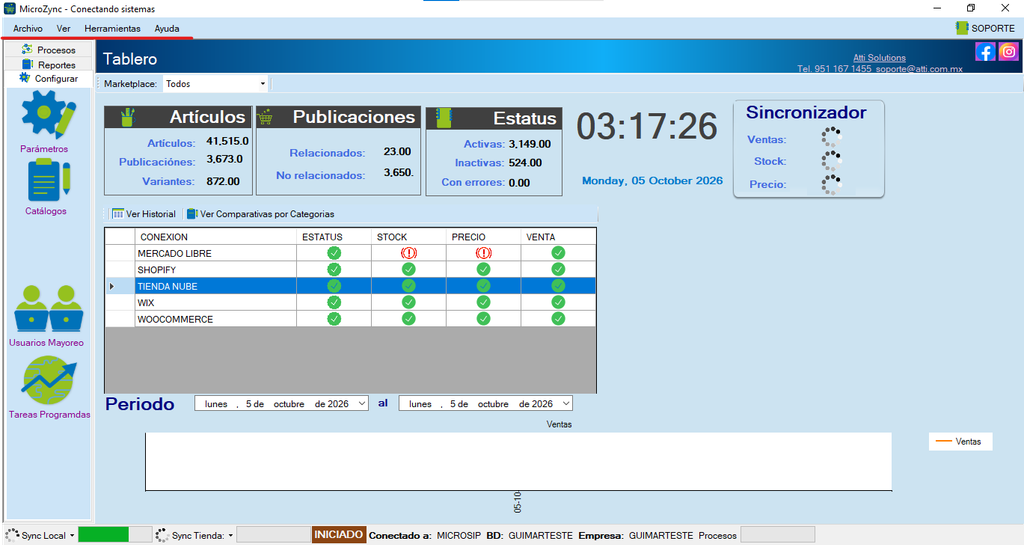Open the Usuarios Mayoreo icon

[x=48, y=309]
